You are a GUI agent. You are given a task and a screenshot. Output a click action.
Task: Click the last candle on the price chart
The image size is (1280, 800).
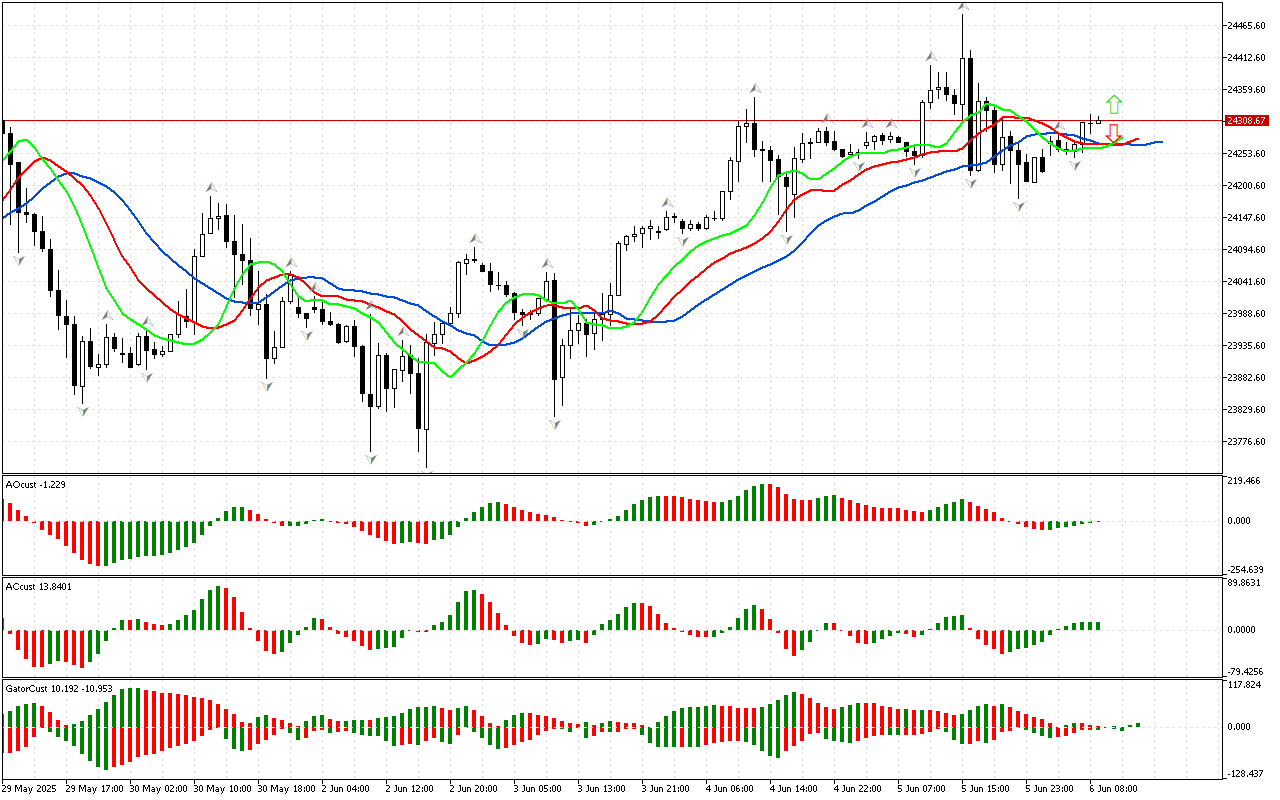[1098, 121]
